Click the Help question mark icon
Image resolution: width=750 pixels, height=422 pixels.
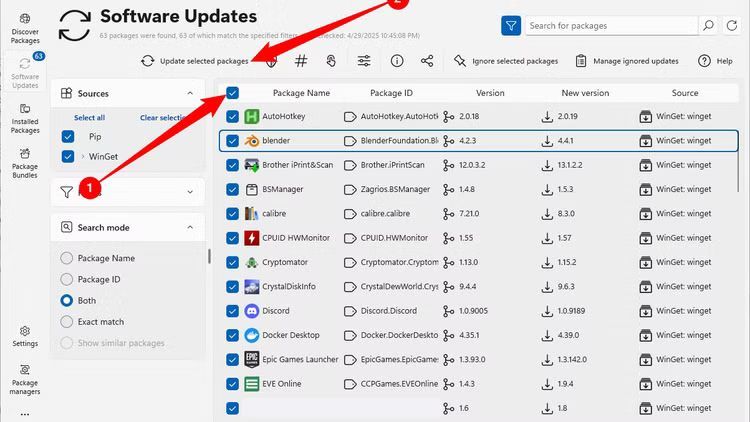tap(705, 61)
